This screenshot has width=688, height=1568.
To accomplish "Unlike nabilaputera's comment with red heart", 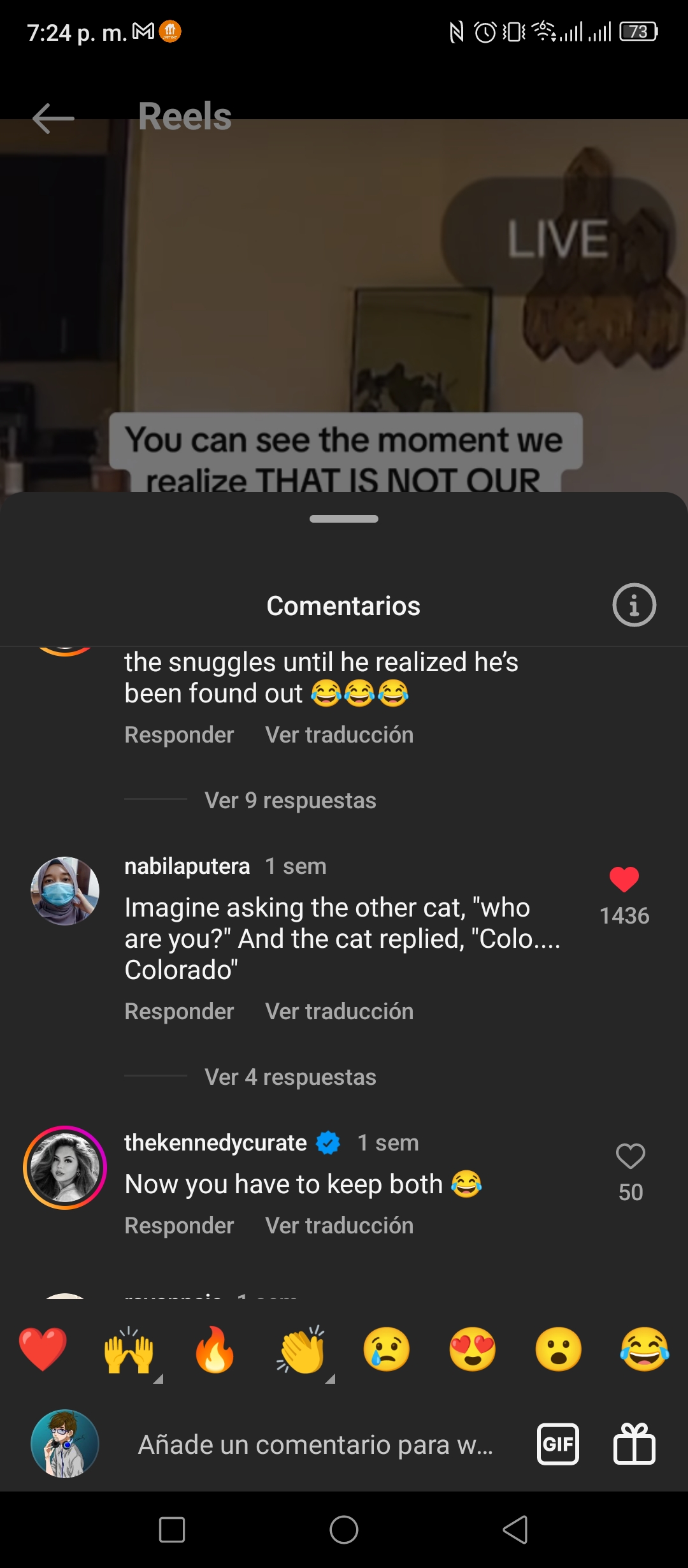I will click(624, 880).
